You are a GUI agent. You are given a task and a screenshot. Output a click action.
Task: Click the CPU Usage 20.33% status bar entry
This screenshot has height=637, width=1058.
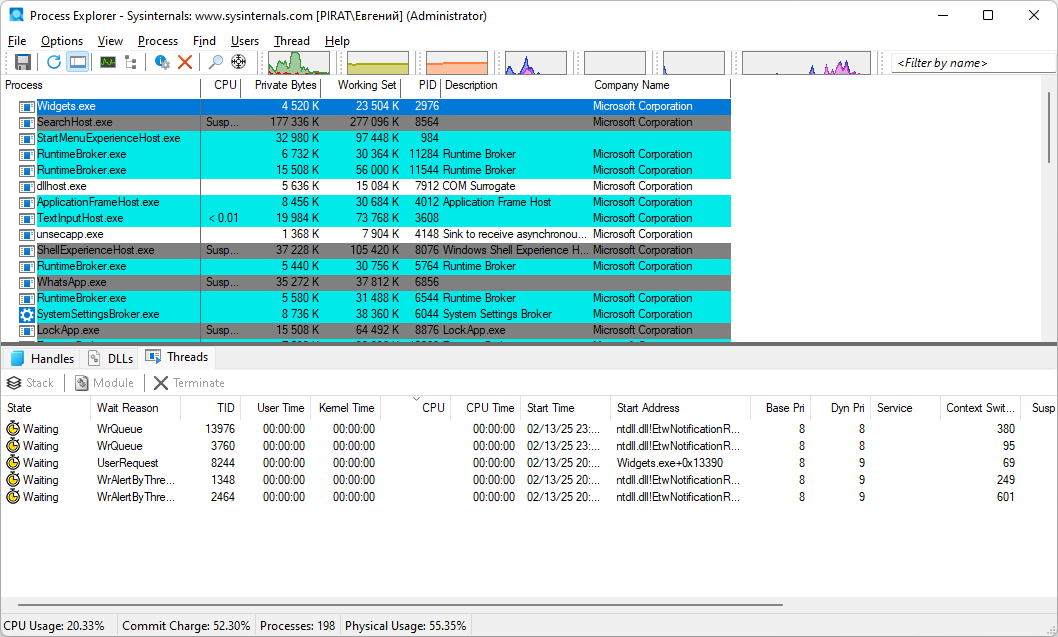click(55, 626)
